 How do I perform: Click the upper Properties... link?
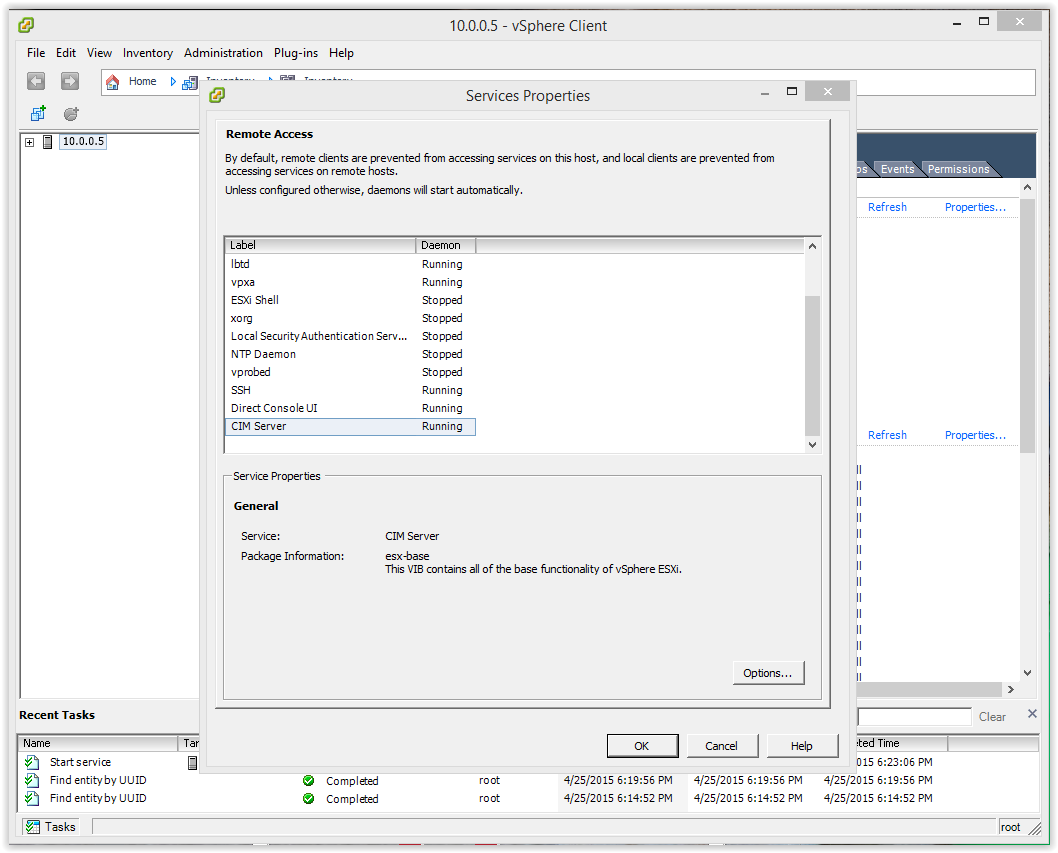(975, 207)
